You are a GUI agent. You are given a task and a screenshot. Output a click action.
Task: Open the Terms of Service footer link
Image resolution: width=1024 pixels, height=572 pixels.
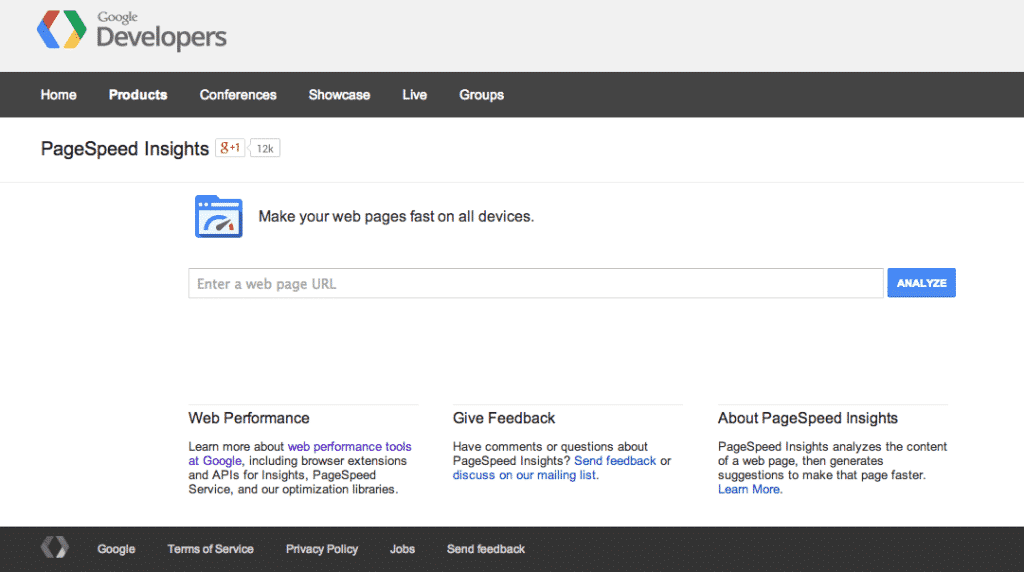pyautogui.click(x=210, y=549)
